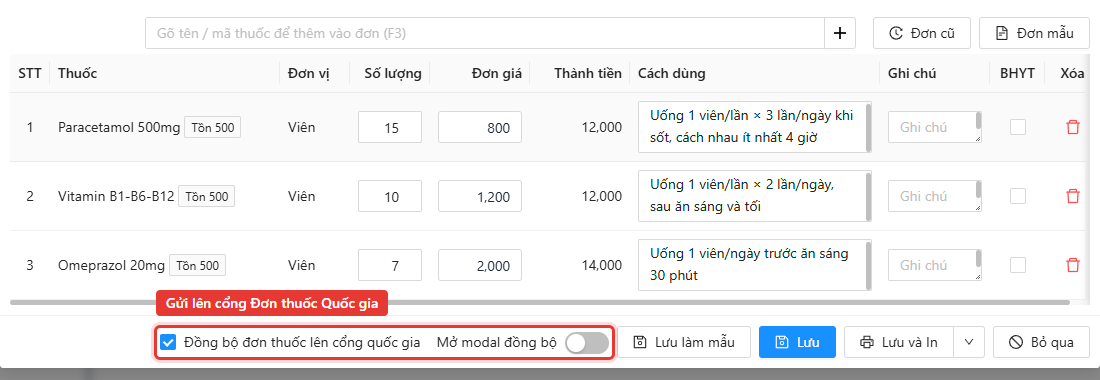Edit quantity 7 for Omeprazol
Viewport: 1100px width, 380px height.
[x=390, y=265]
